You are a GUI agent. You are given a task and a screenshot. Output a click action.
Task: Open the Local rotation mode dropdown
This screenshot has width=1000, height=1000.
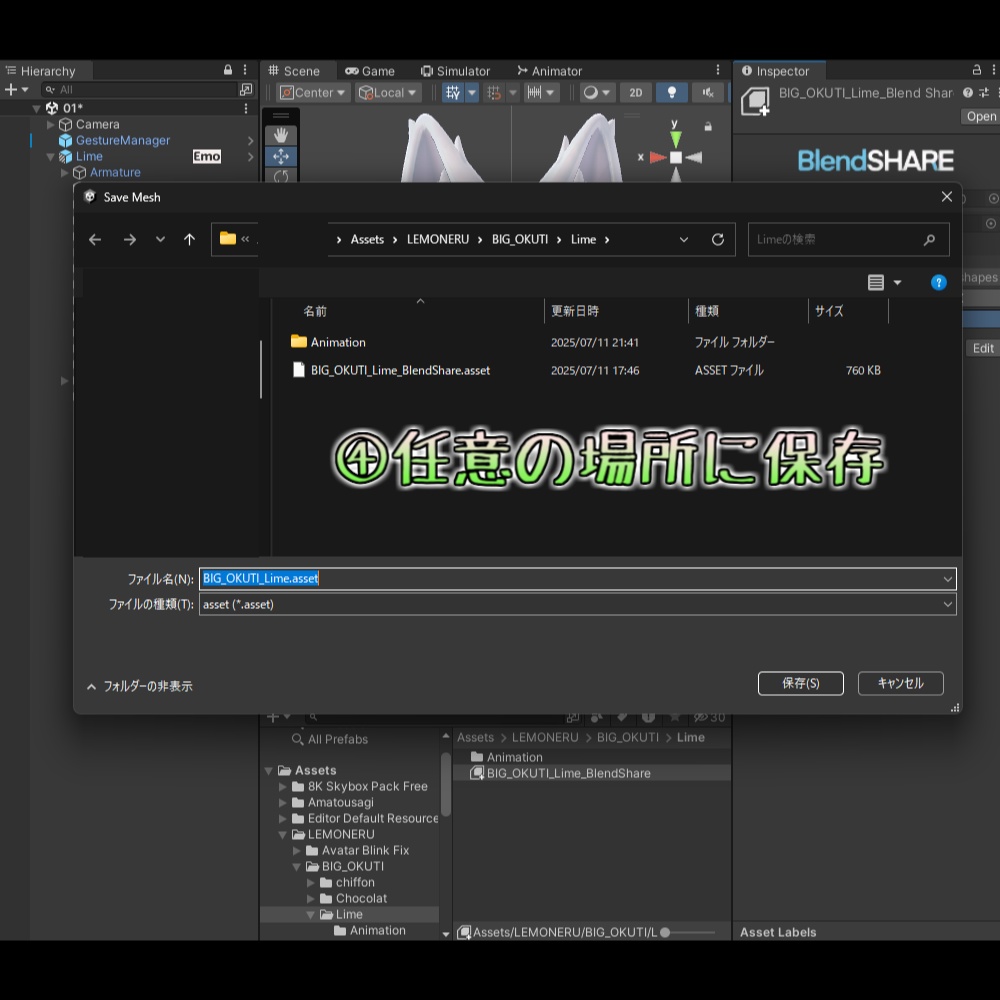(x=388, y=93)
